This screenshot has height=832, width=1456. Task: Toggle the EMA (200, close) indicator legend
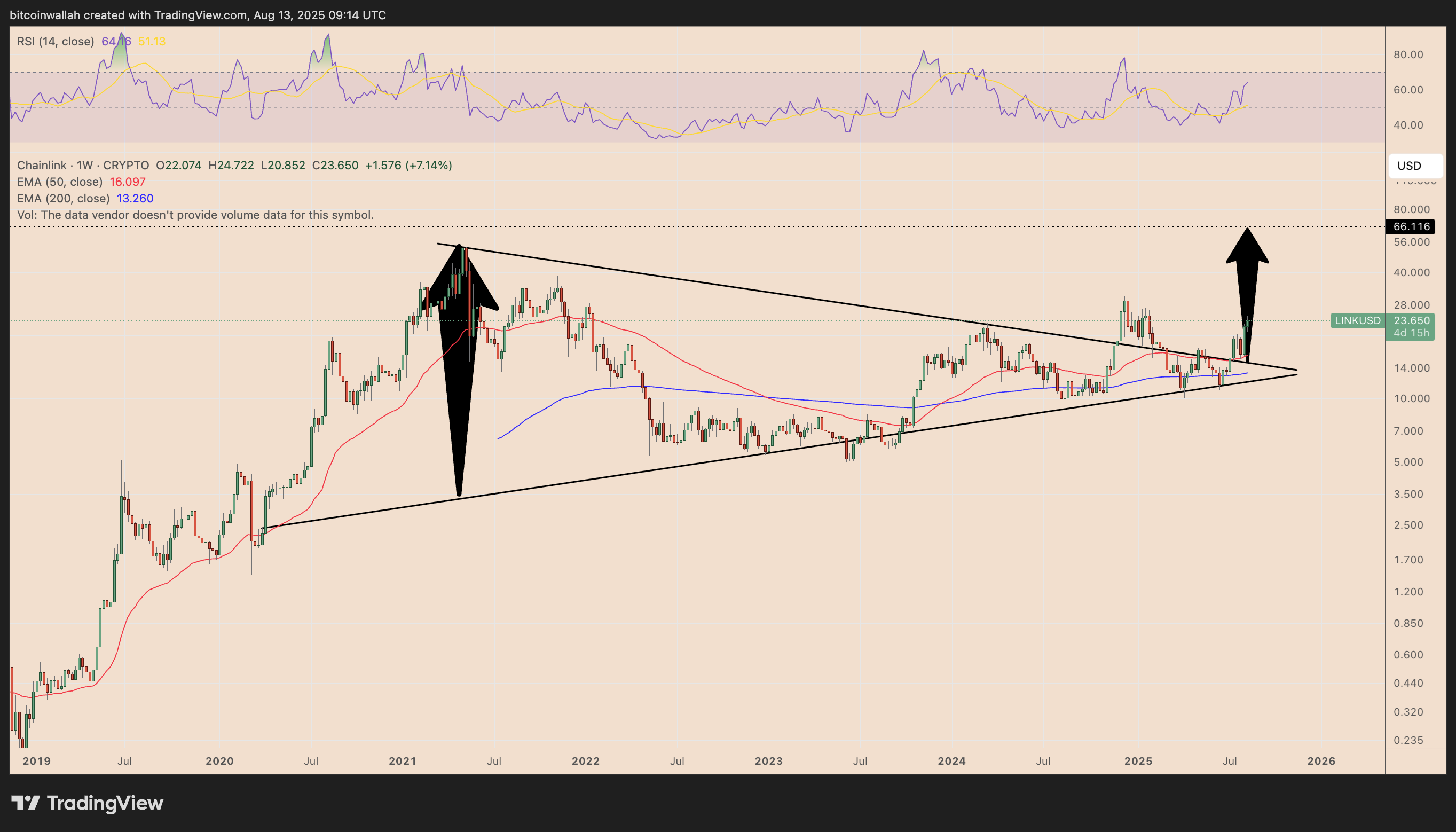point(63,198)
